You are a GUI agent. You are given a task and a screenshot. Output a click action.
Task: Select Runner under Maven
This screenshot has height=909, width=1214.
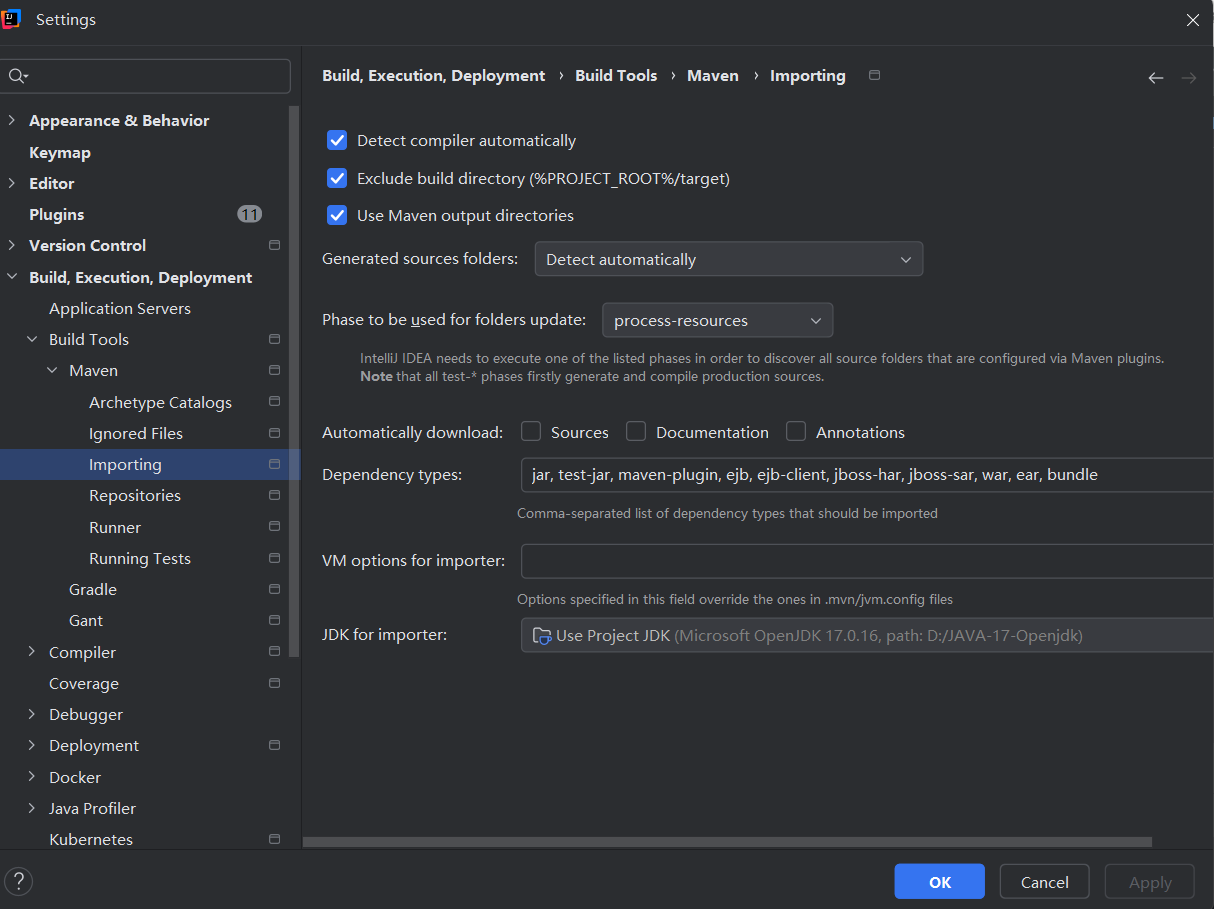(x=115, y=527)
